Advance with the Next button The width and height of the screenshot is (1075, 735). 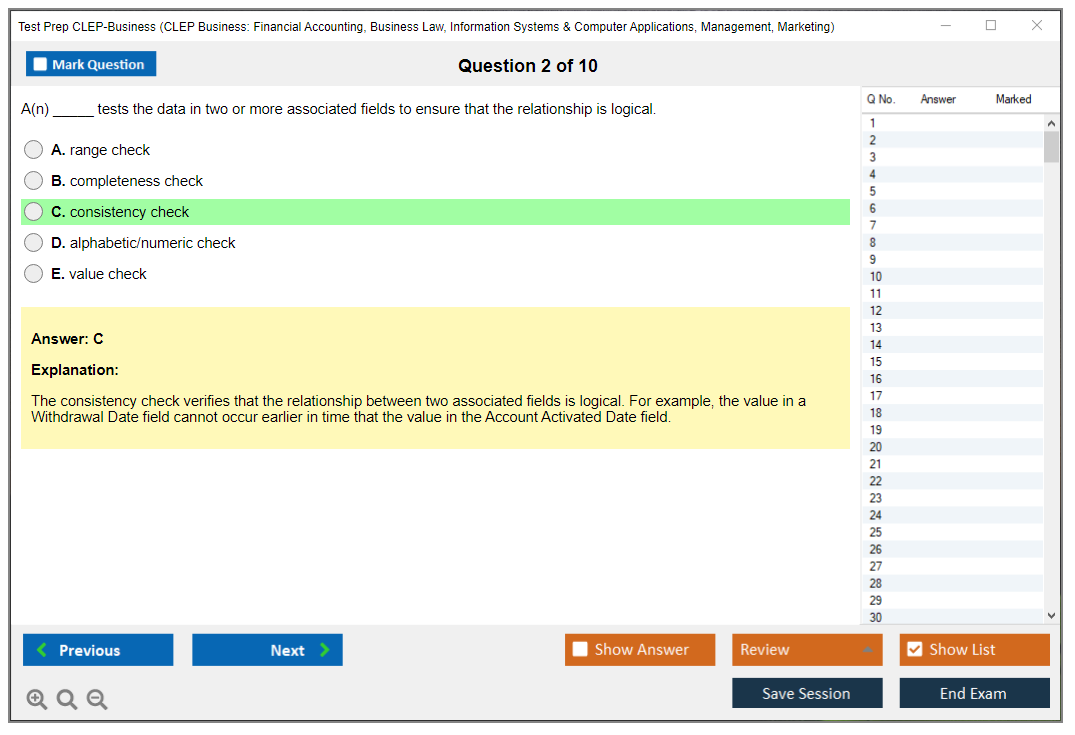coord(267,650)
